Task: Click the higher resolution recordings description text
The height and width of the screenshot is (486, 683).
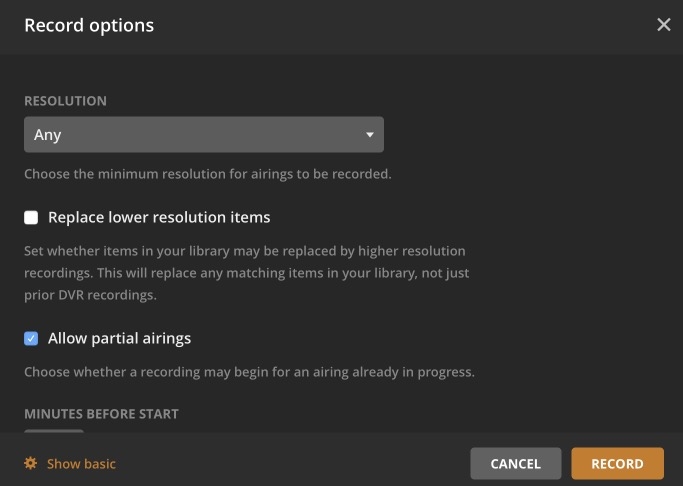Action: [x=245, y=273]
